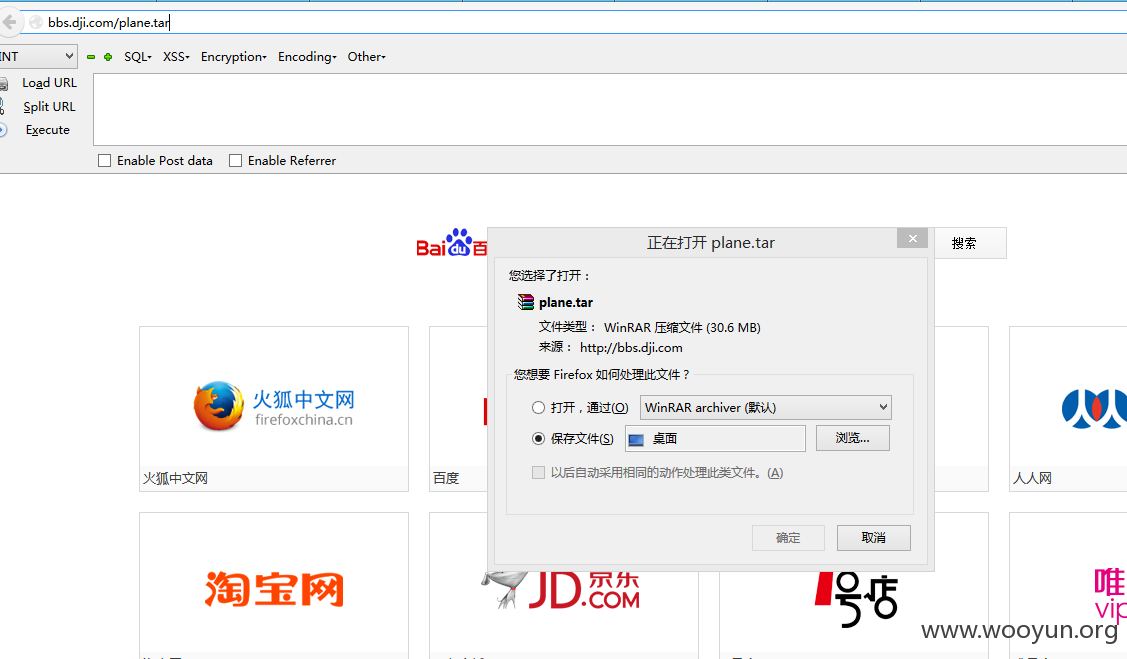
Task: Click the site identity globe icon
Action: click(36, 22)
